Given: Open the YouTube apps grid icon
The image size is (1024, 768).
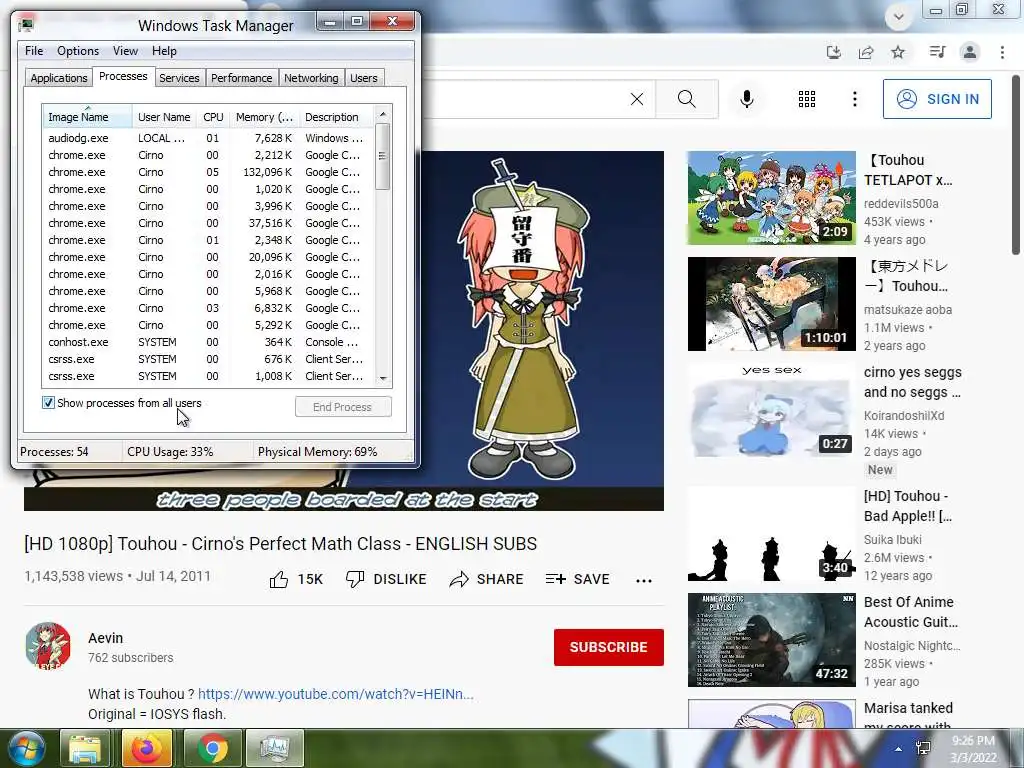Looking at the screenshot, I should coord(807,99).
